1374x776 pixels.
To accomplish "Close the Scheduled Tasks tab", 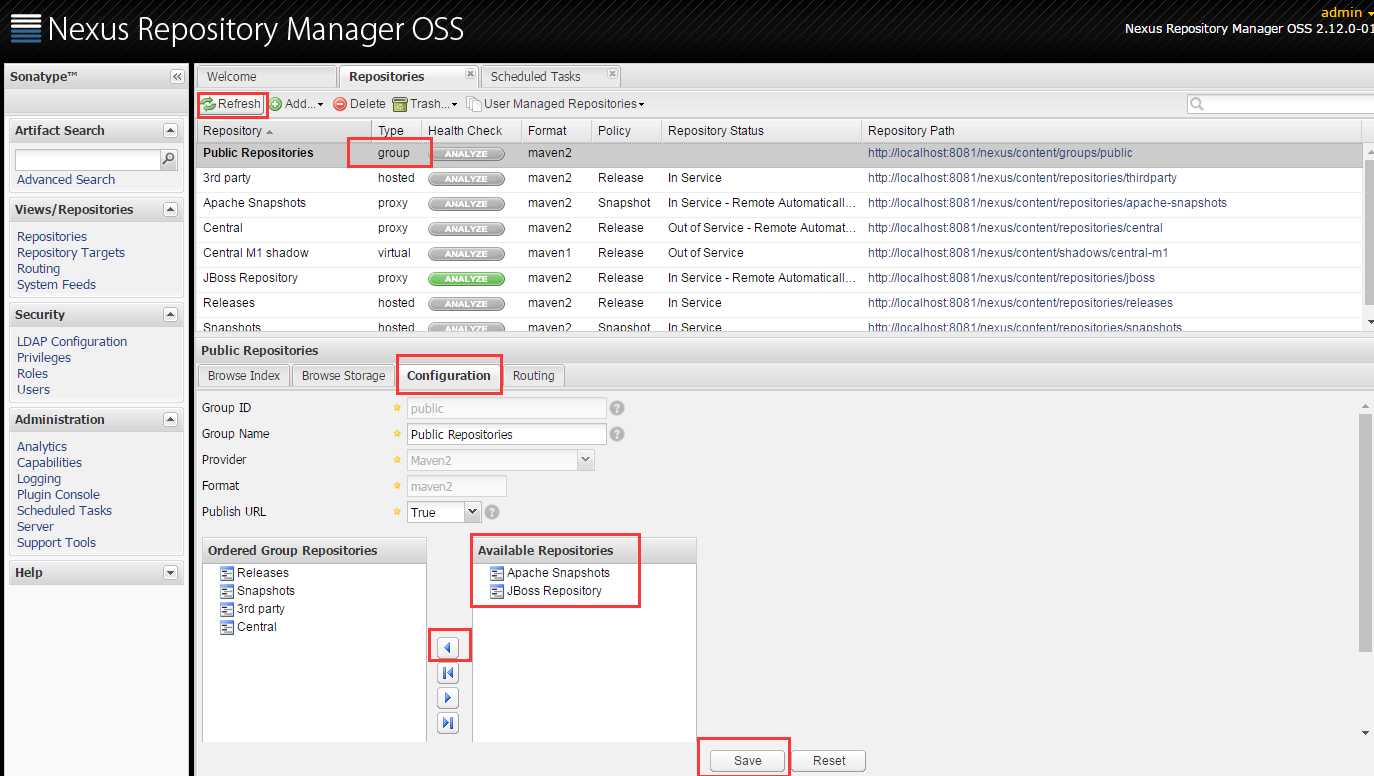I will tap(612, 74).
